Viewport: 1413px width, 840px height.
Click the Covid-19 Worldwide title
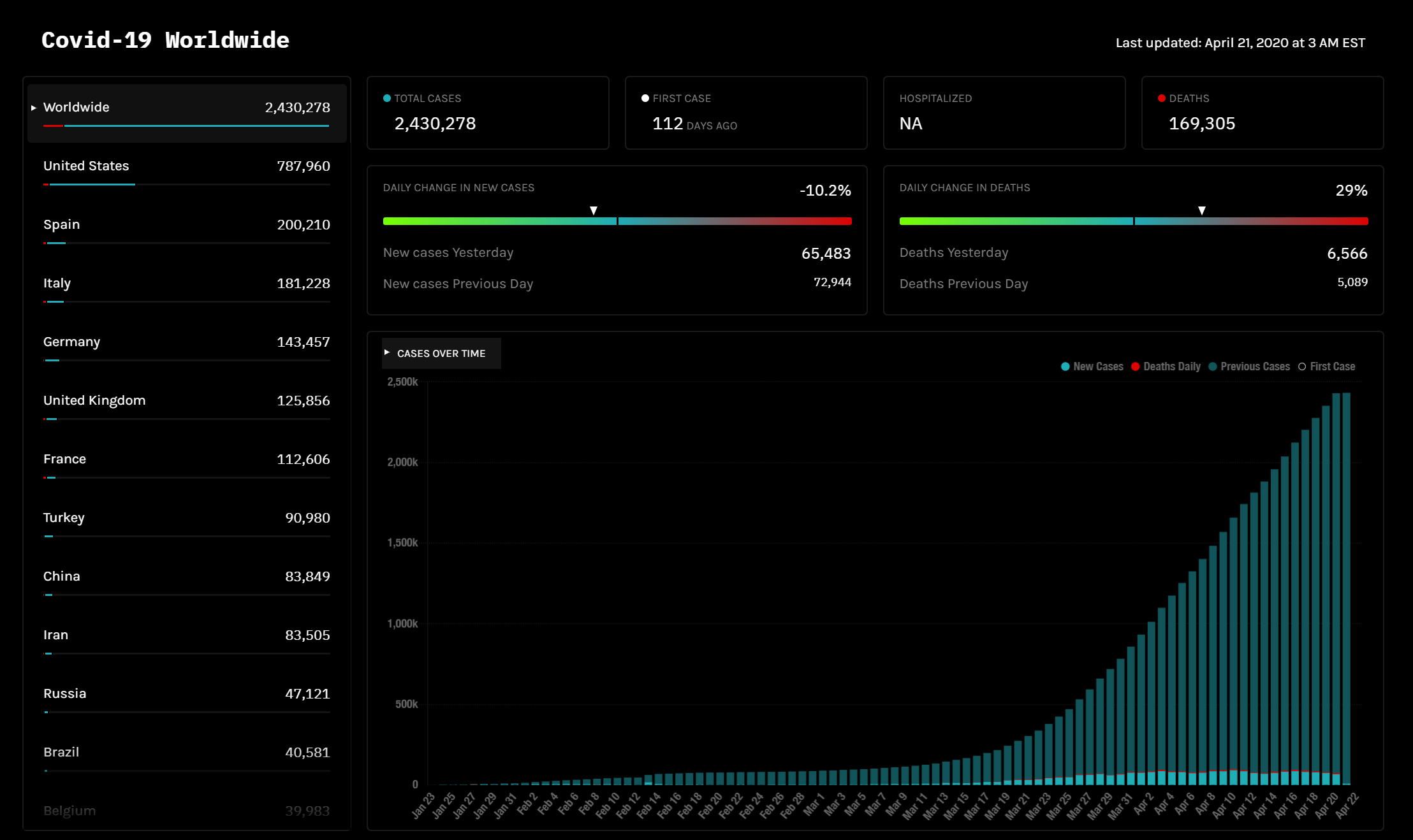click(165, 40)
